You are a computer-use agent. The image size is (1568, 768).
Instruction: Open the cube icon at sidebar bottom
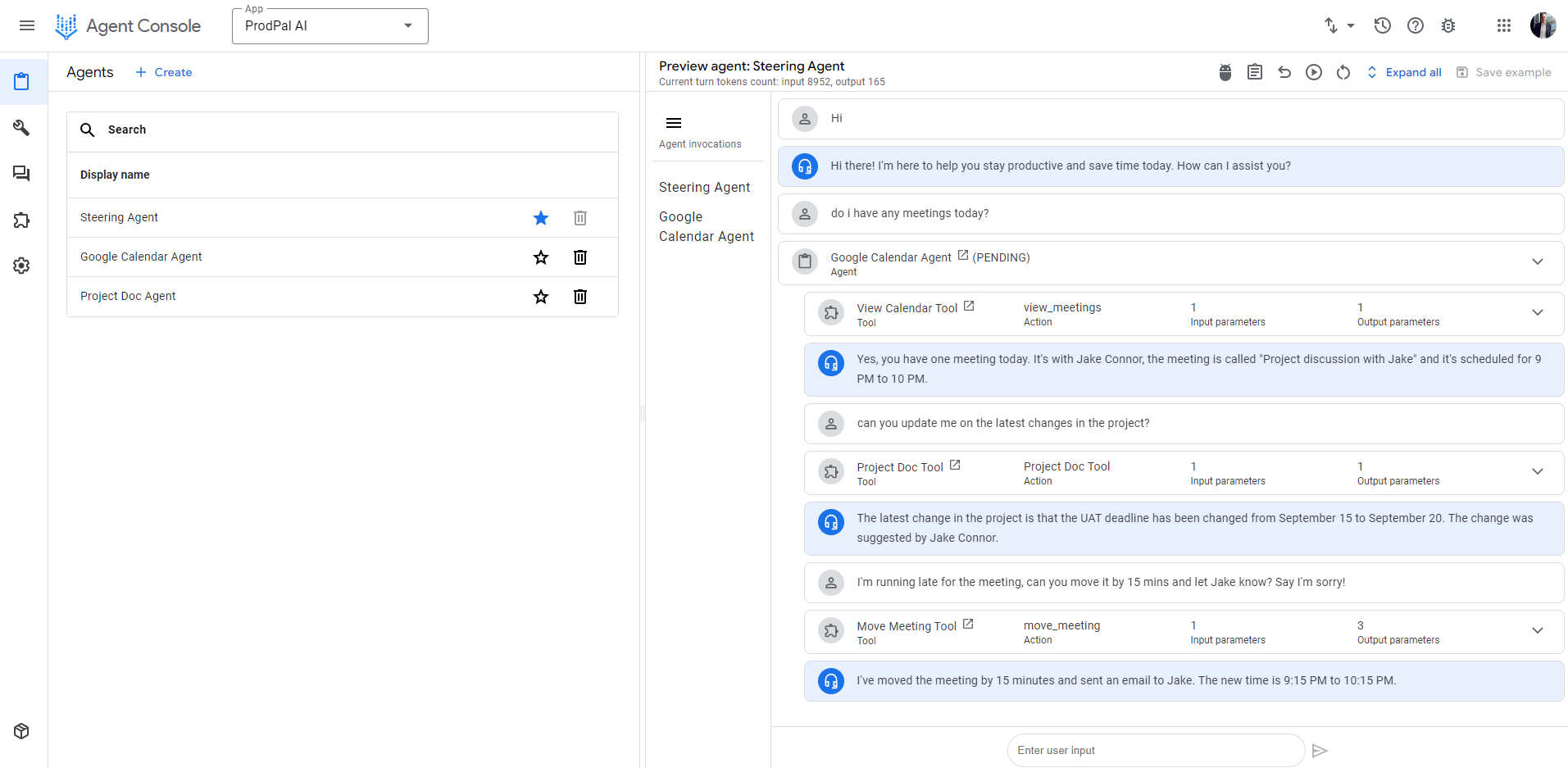pyautogui.click(x=22, y=731)
